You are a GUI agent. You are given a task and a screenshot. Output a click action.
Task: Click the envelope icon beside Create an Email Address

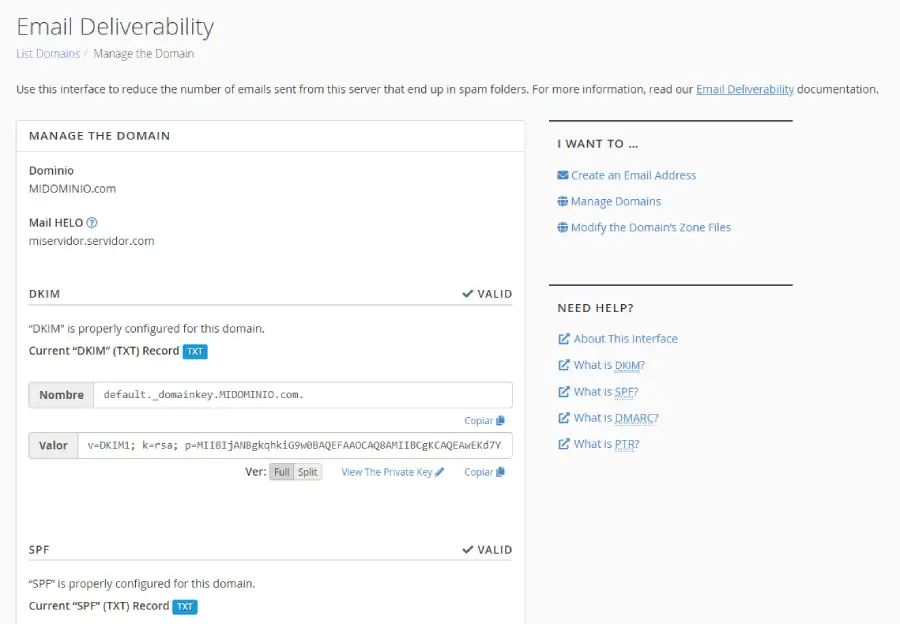(x=562, y=175)
